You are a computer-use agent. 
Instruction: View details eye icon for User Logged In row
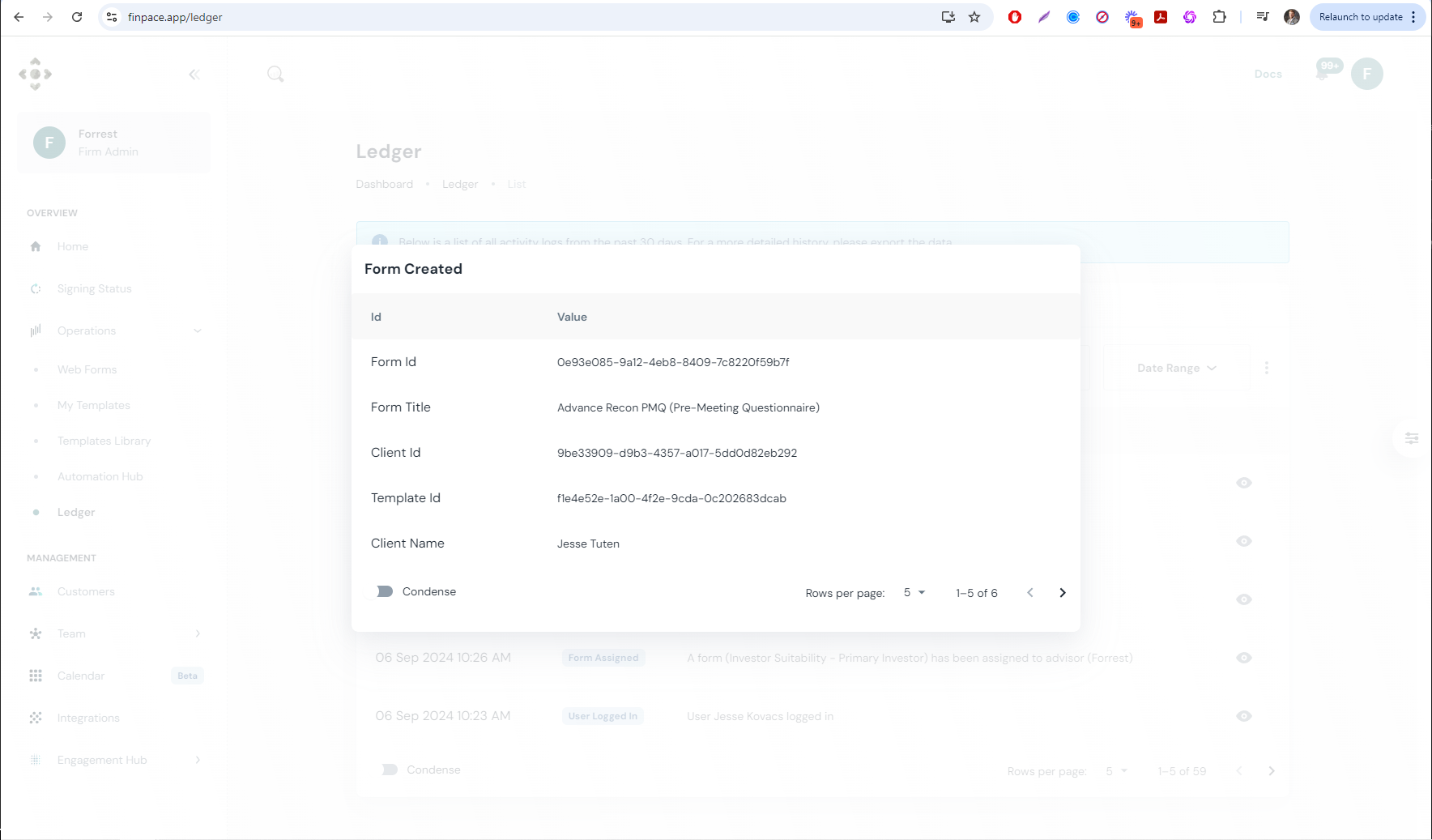1244,716
